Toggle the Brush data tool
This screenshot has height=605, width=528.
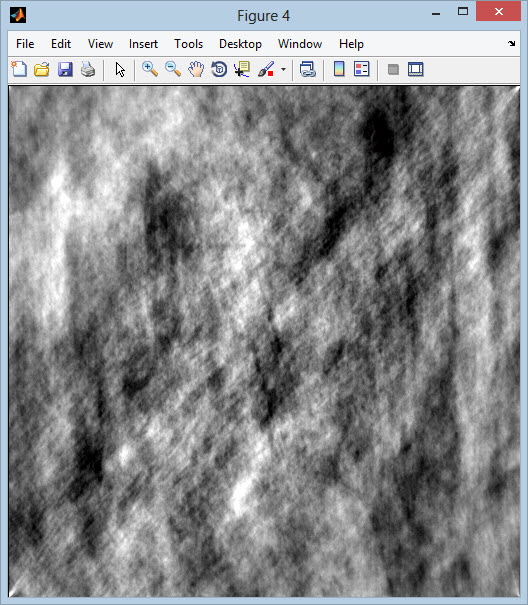pos(266,70)
